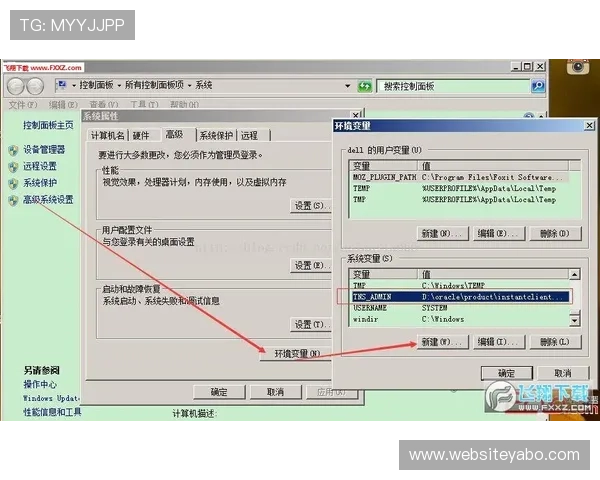Expand the 控制面板 breadcrumb arrow

[x=119, y=85]
